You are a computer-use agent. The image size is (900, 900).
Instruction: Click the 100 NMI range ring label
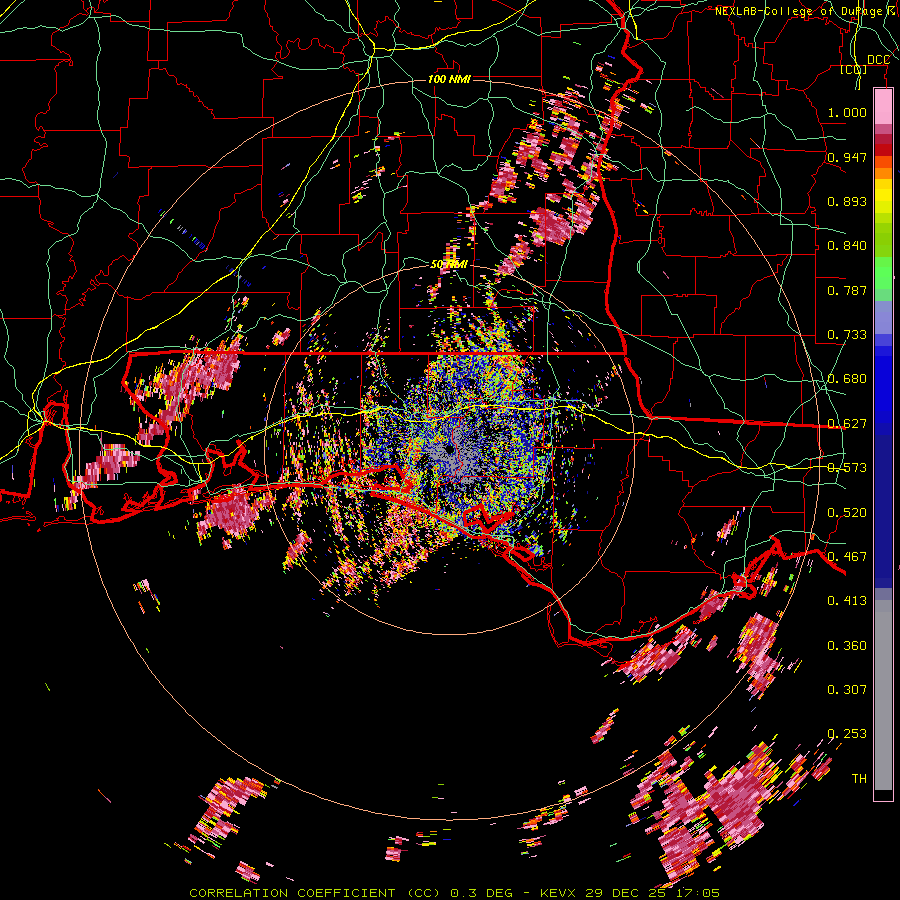click(449, 79)
